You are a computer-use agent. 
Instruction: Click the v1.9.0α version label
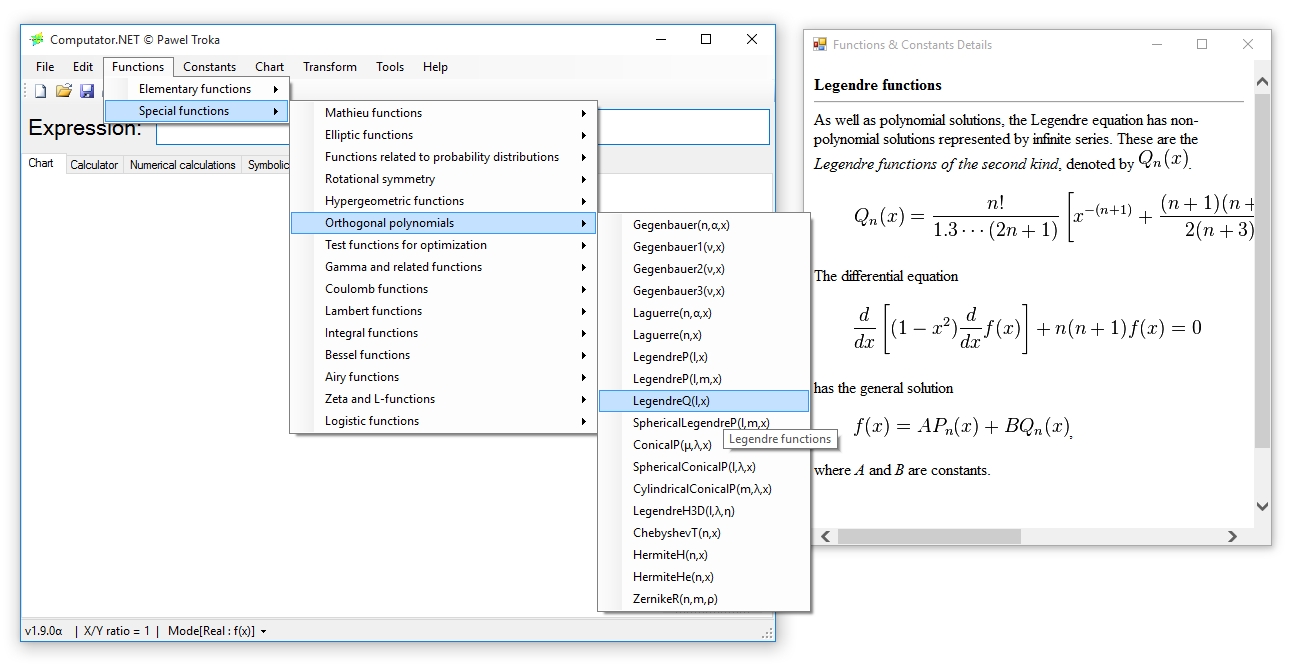[44, 631]
